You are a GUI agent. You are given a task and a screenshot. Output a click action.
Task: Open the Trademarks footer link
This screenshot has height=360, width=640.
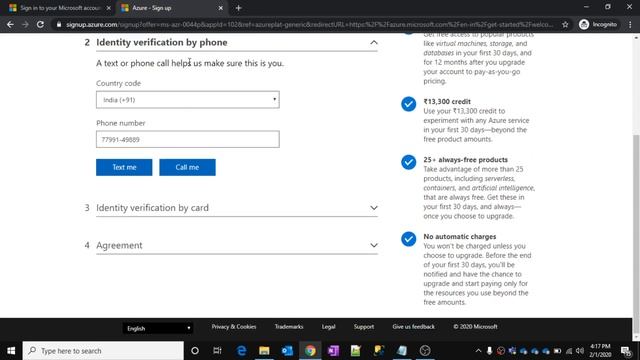point(289,327)
